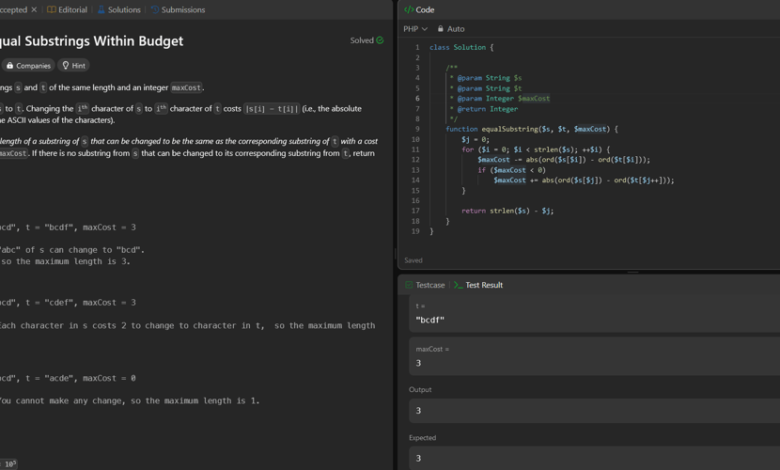Click line 1 class Solution text

461,47
